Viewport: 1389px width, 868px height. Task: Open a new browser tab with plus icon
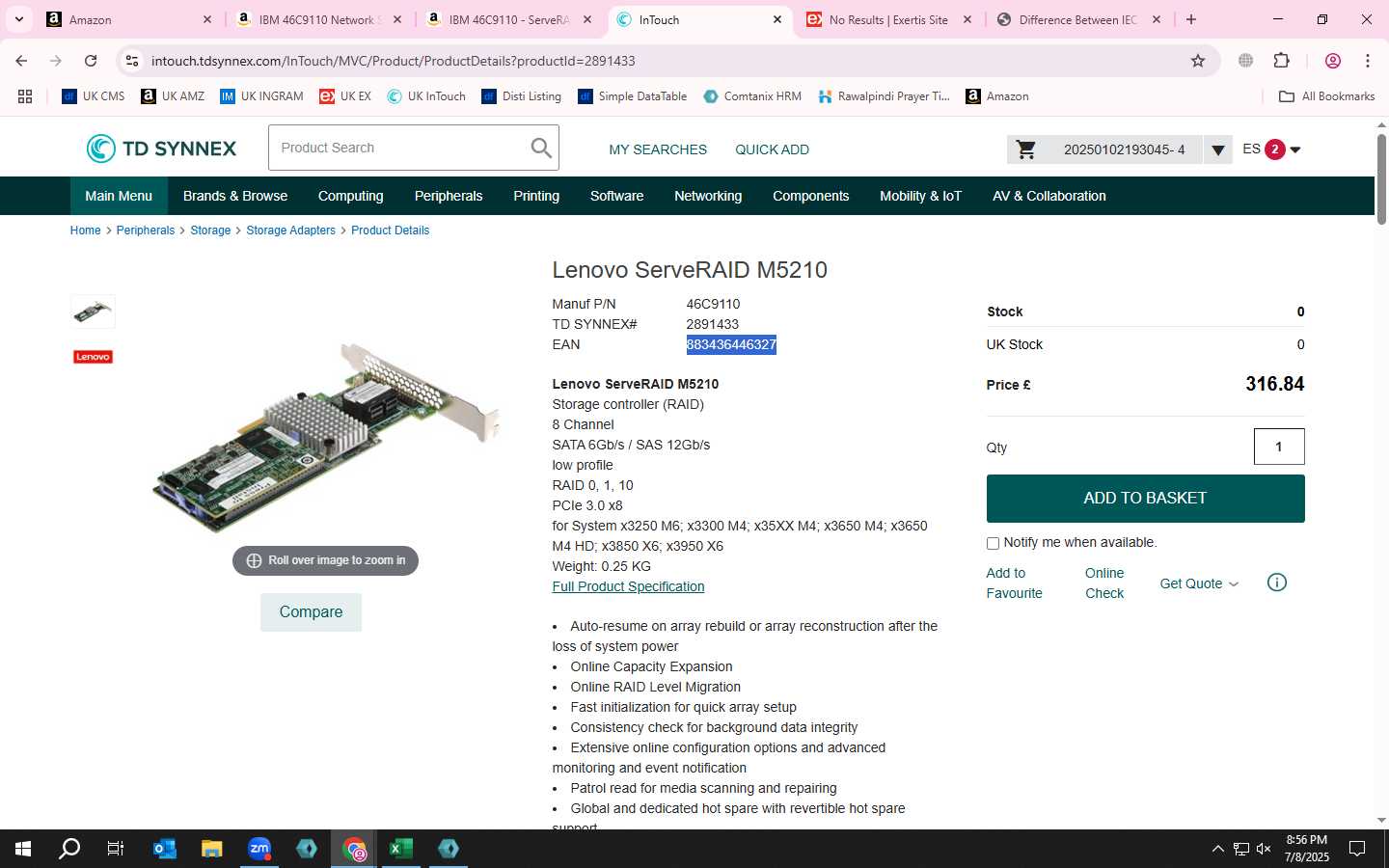click(1191, 19)
